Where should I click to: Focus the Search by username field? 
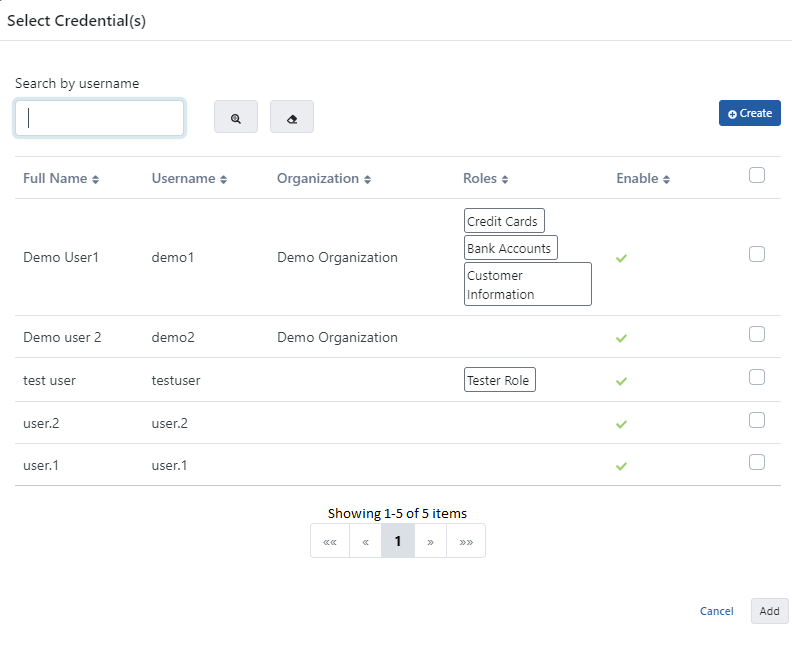(x=100, y=118)
